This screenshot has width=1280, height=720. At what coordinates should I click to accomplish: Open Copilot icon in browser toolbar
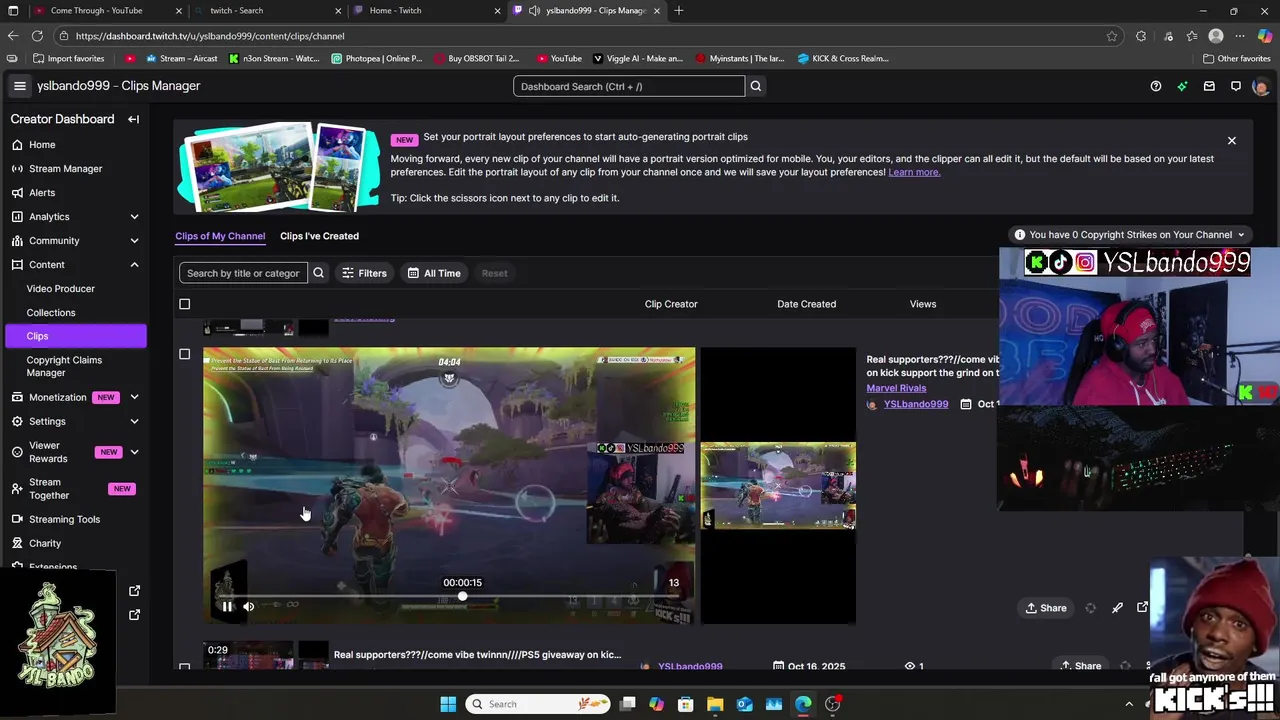click(1265, 36)
